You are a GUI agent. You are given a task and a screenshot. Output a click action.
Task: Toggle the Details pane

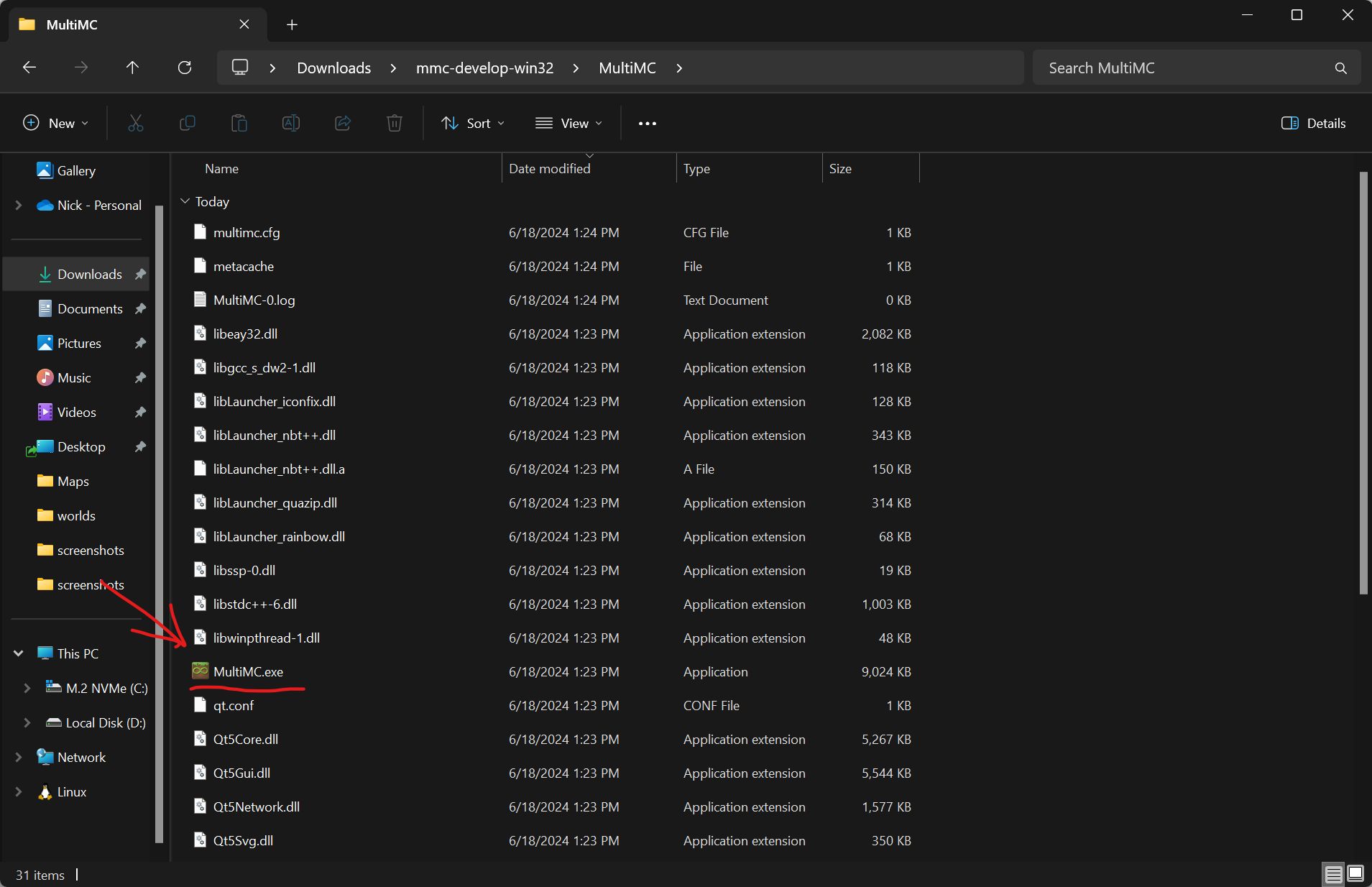pos(1314,124)
